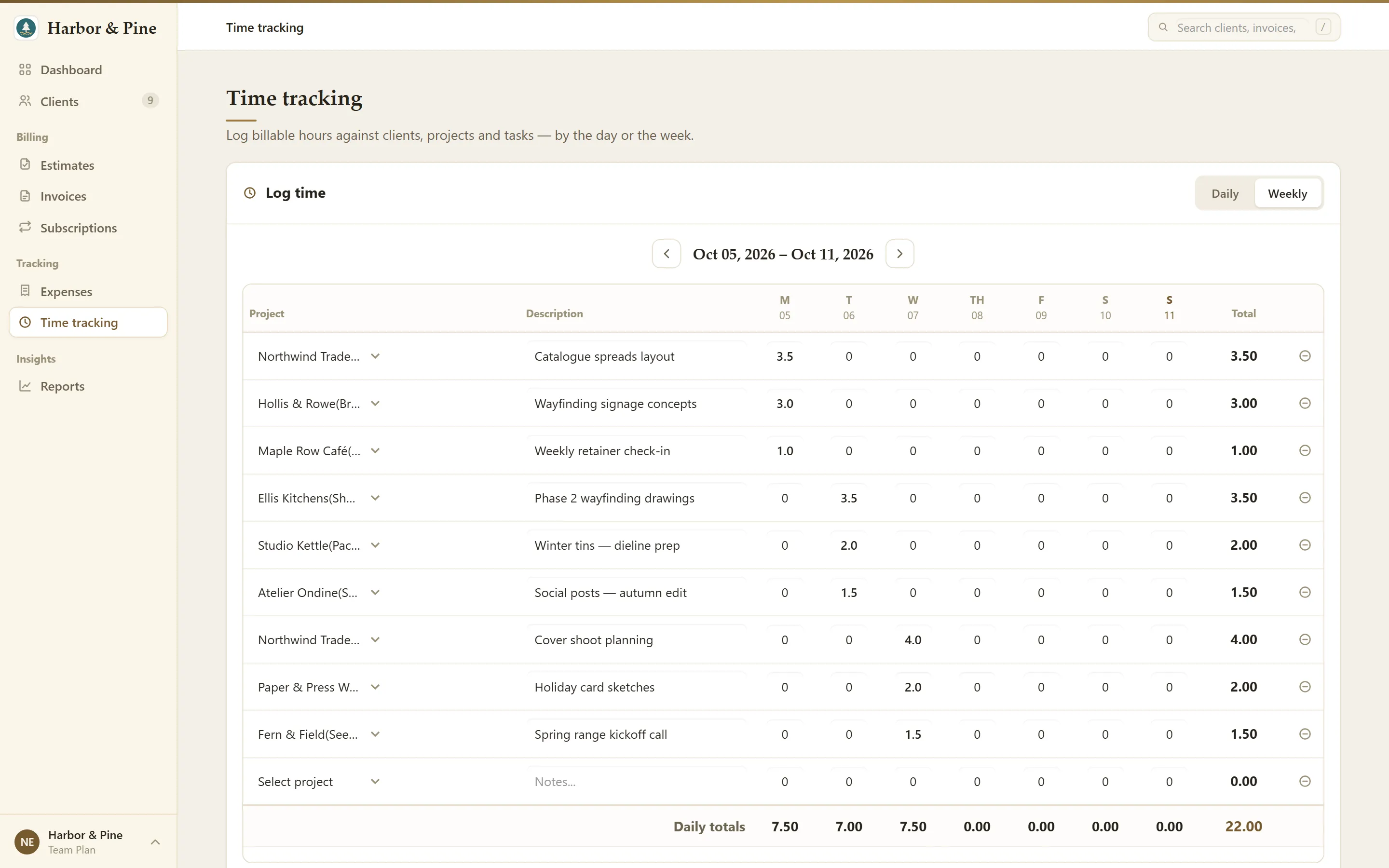This screenshot has height=868, width=1389.
Task: Remove the Spring range kickoff call row
Action: point(1305,733)
